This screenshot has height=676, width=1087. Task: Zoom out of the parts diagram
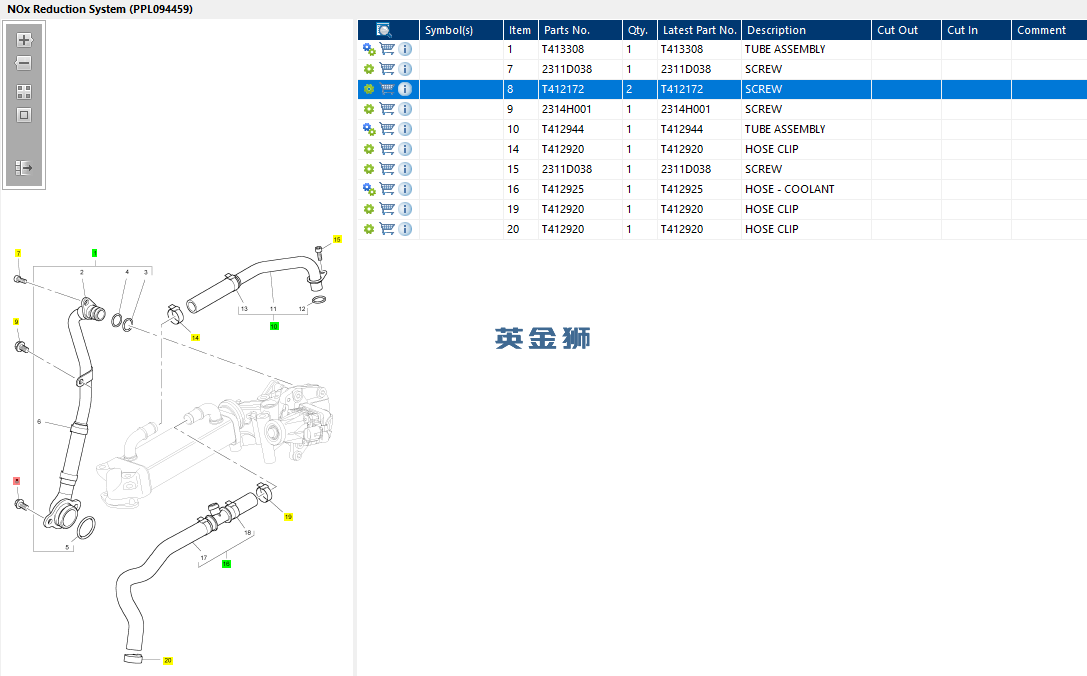pos(24,63)
